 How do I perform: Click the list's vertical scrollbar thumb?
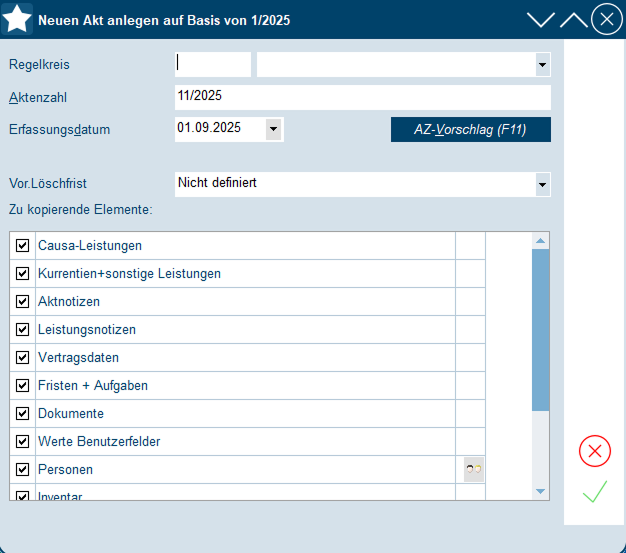click(x=540, y=330)
